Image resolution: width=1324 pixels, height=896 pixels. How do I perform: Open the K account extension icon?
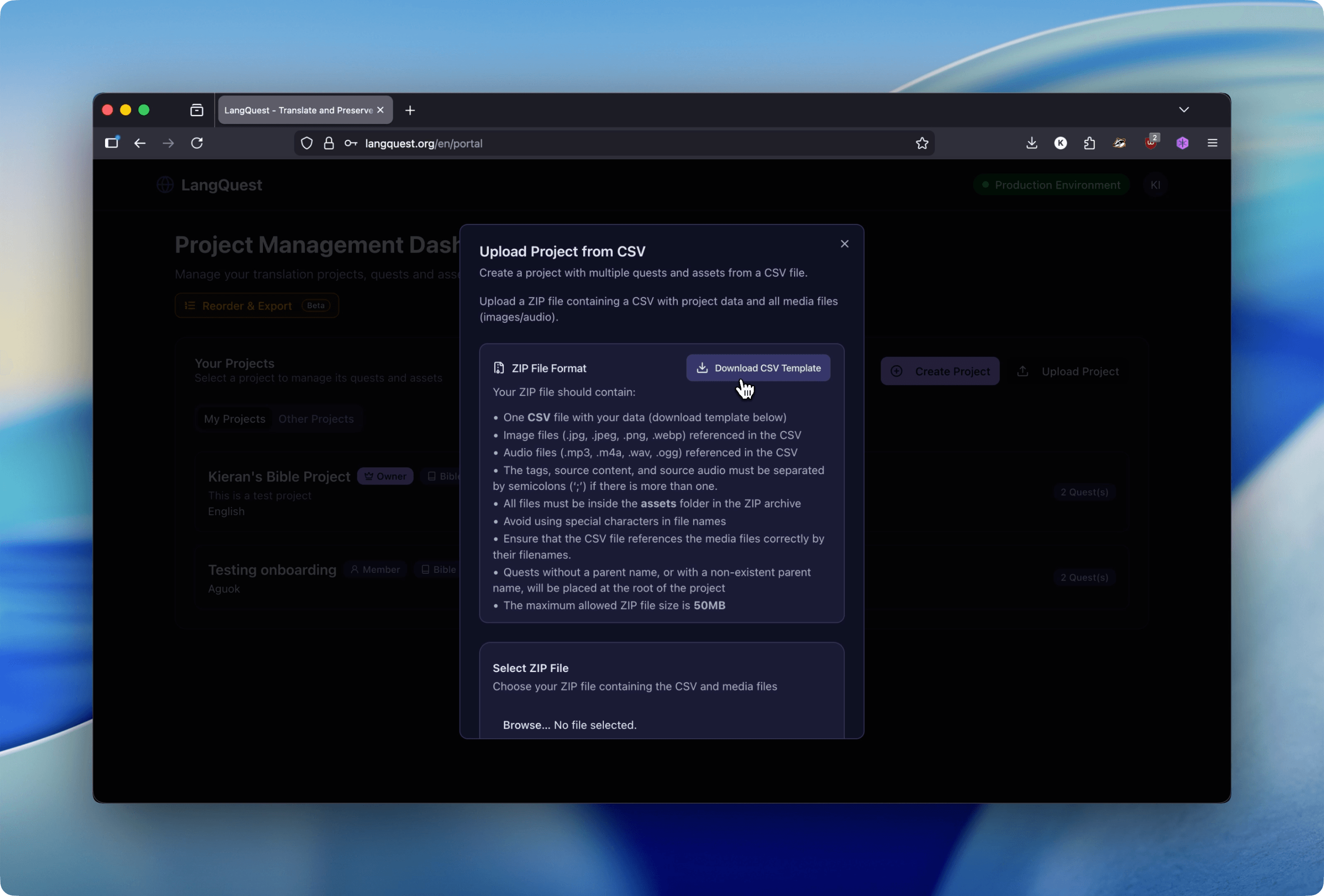click(x=1060, y=143)
